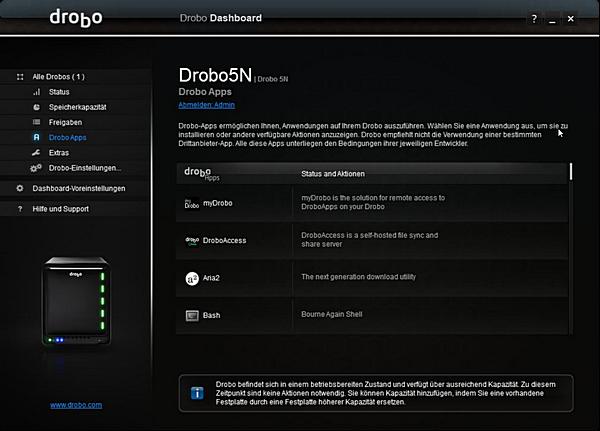600x431 pixels.
Task: Click the Drobo-Einstellungen gears icon
Action: tap(36, 168)
